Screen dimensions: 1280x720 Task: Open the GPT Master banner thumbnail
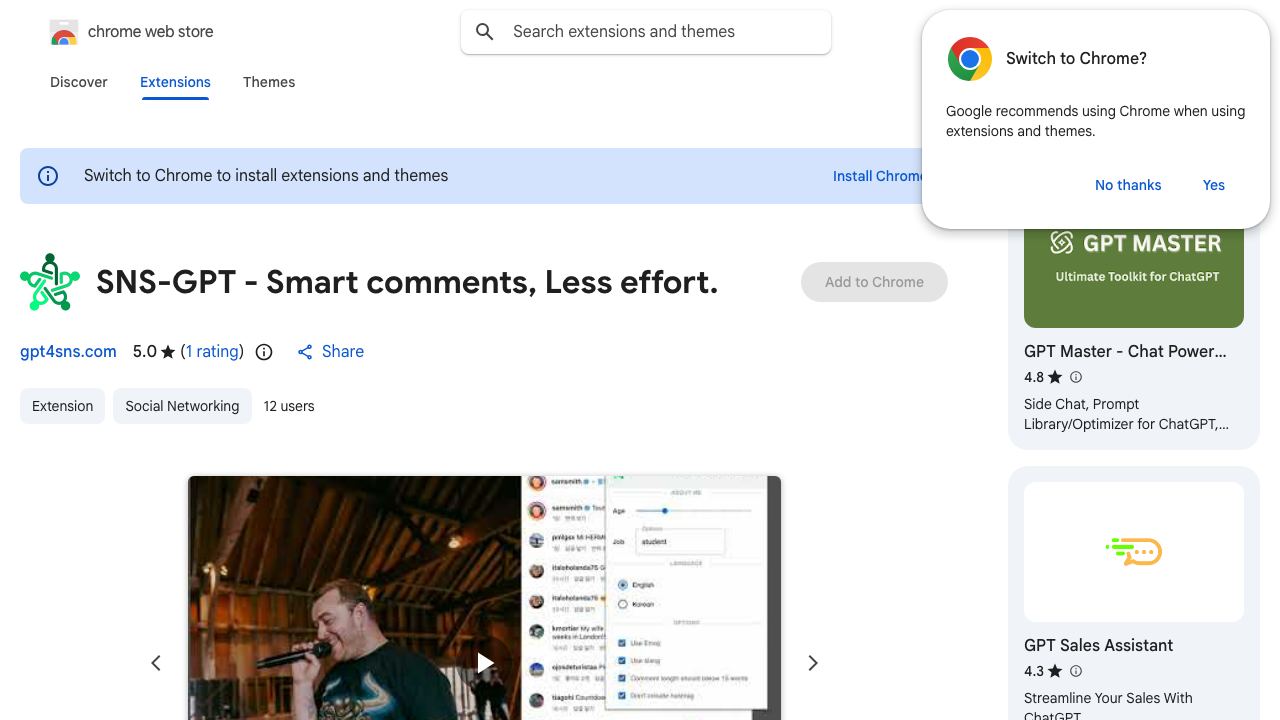(x=1134, y=278)
